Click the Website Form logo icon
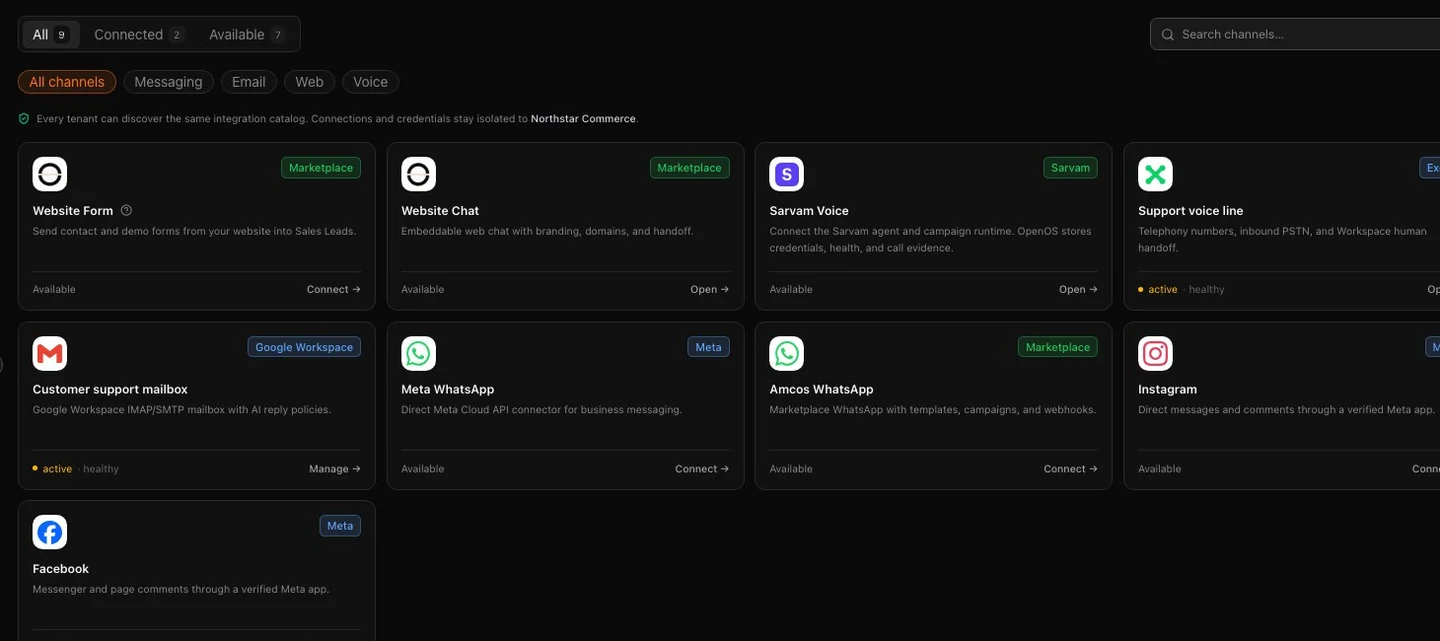 [50, 174]
